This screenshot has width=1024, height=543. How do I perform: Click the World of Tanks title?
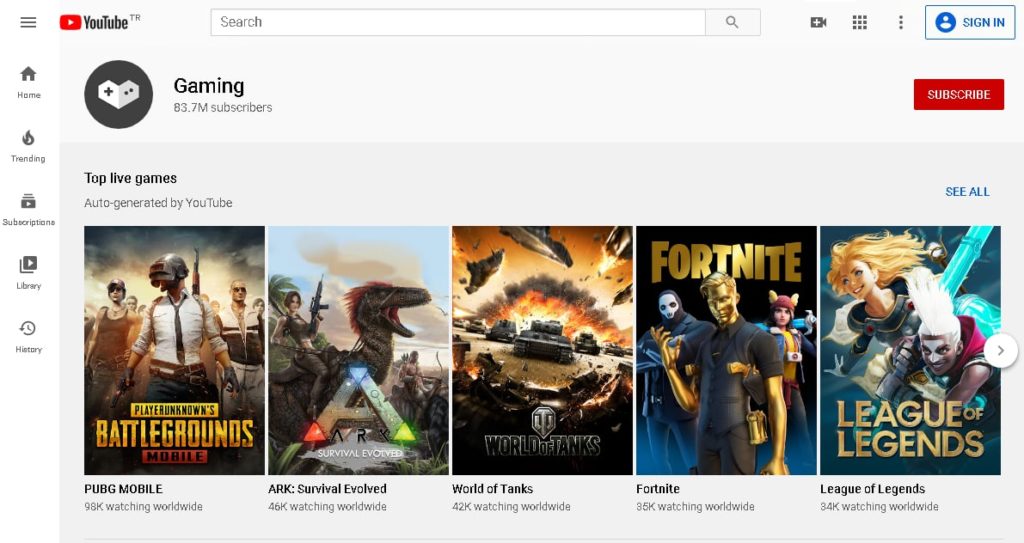pos(492,489)
